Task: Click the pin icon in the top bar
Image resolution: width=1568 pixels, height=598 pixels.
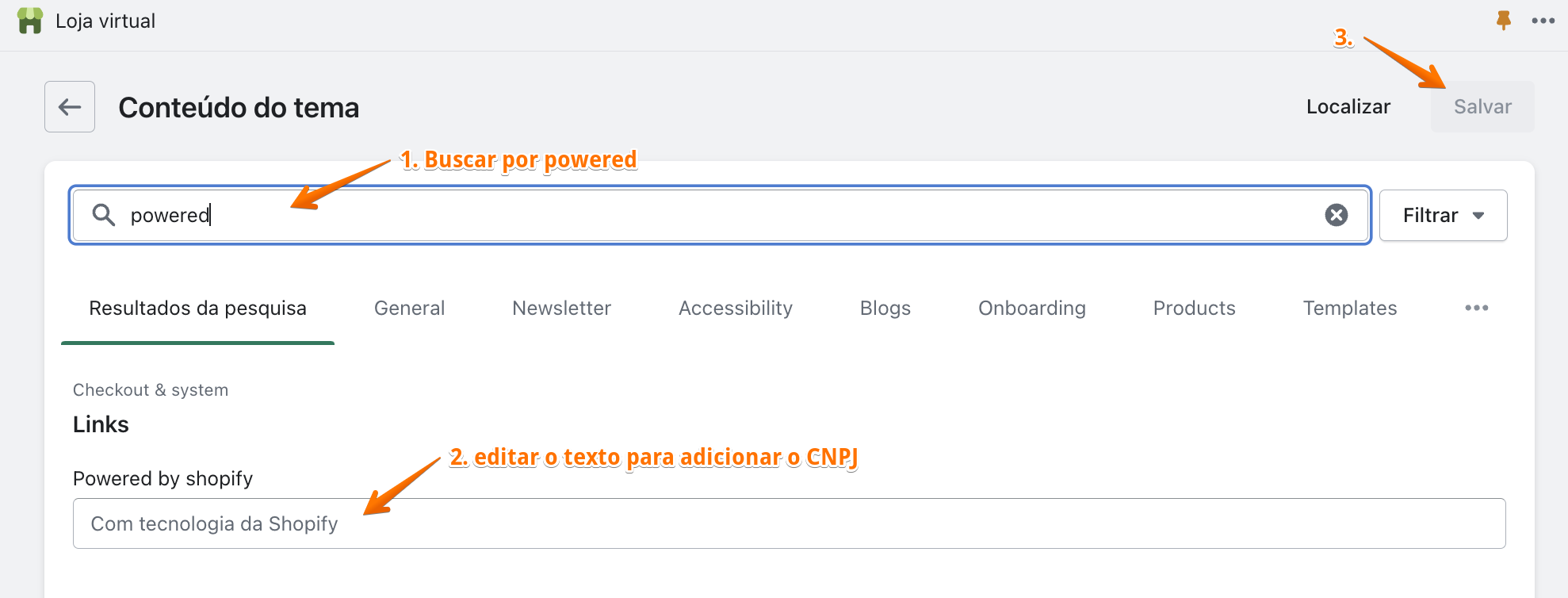Action: (1503, 21)
